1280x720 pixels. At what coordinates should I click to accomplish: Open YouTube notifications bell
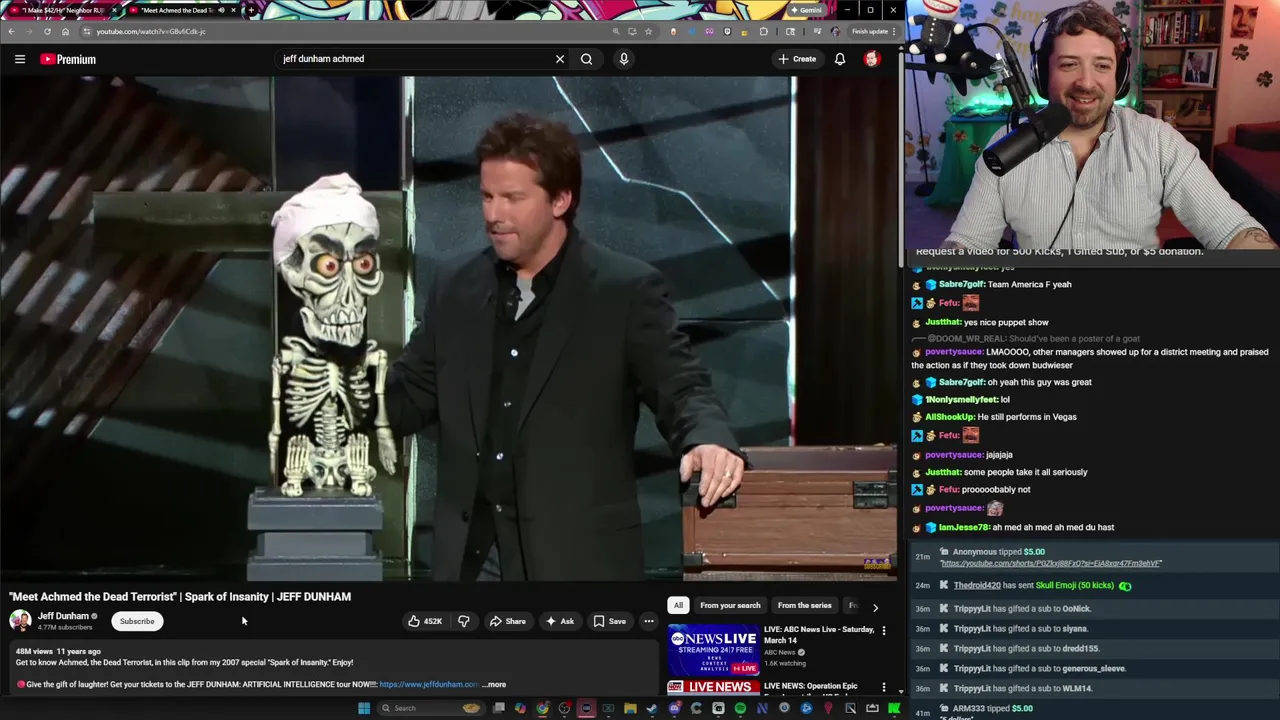840,59
